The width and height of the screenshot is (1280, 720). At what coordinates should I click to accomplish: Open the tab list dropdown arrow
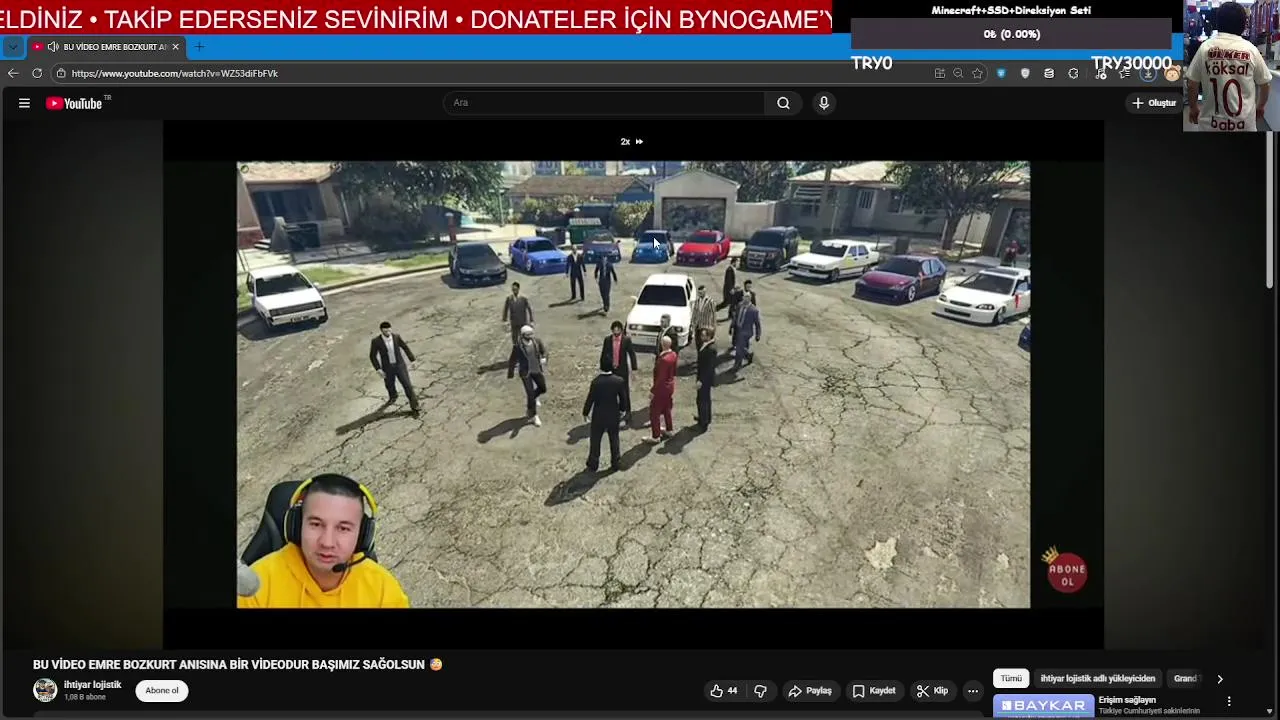(12, 47)
